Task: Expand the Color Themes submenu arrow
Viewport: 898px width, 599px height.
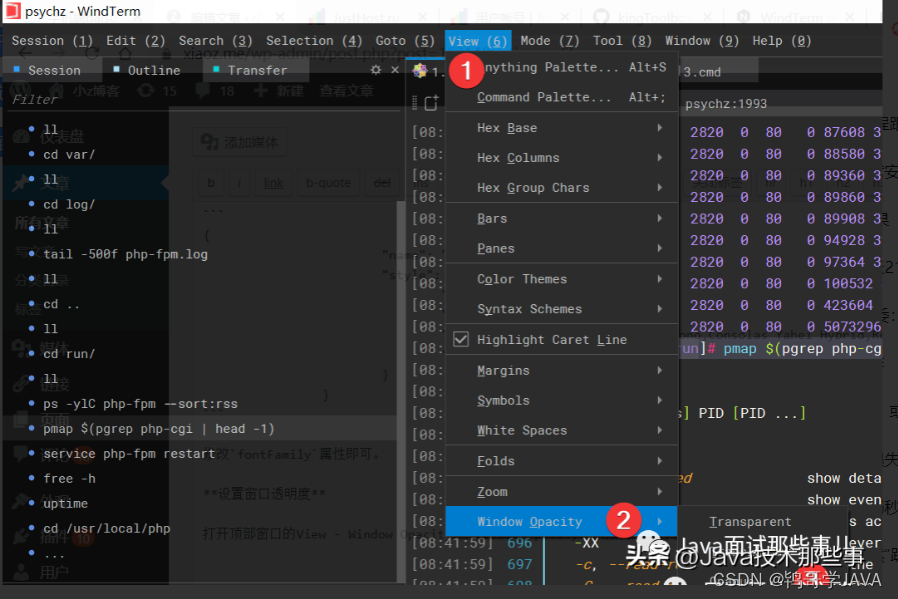Action: 660,279
